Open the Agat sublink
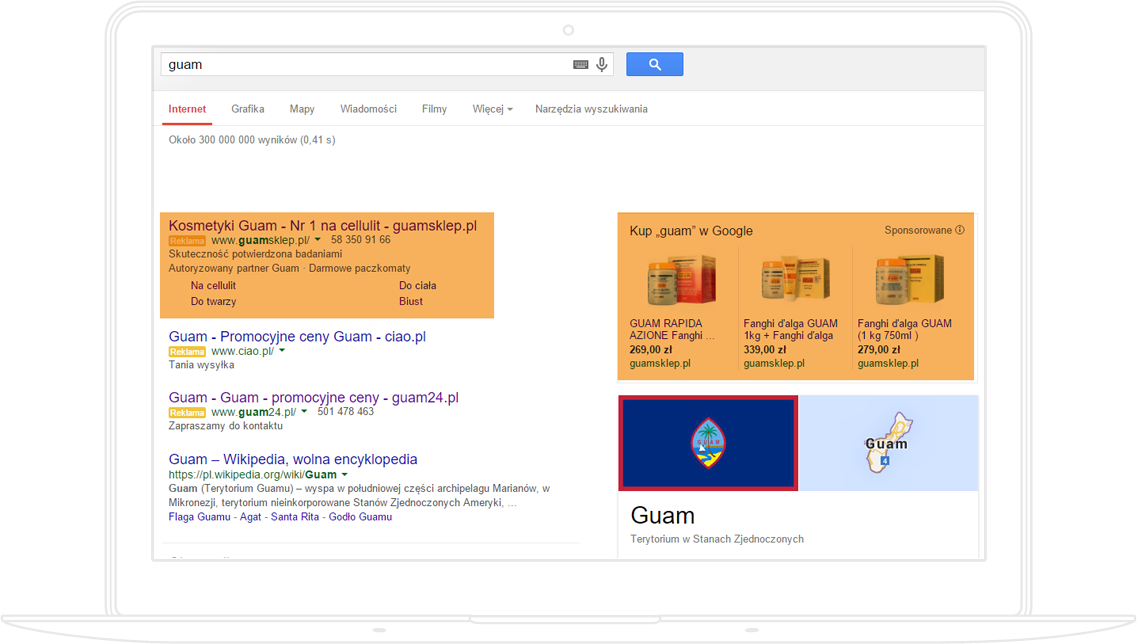 [250, 517]
